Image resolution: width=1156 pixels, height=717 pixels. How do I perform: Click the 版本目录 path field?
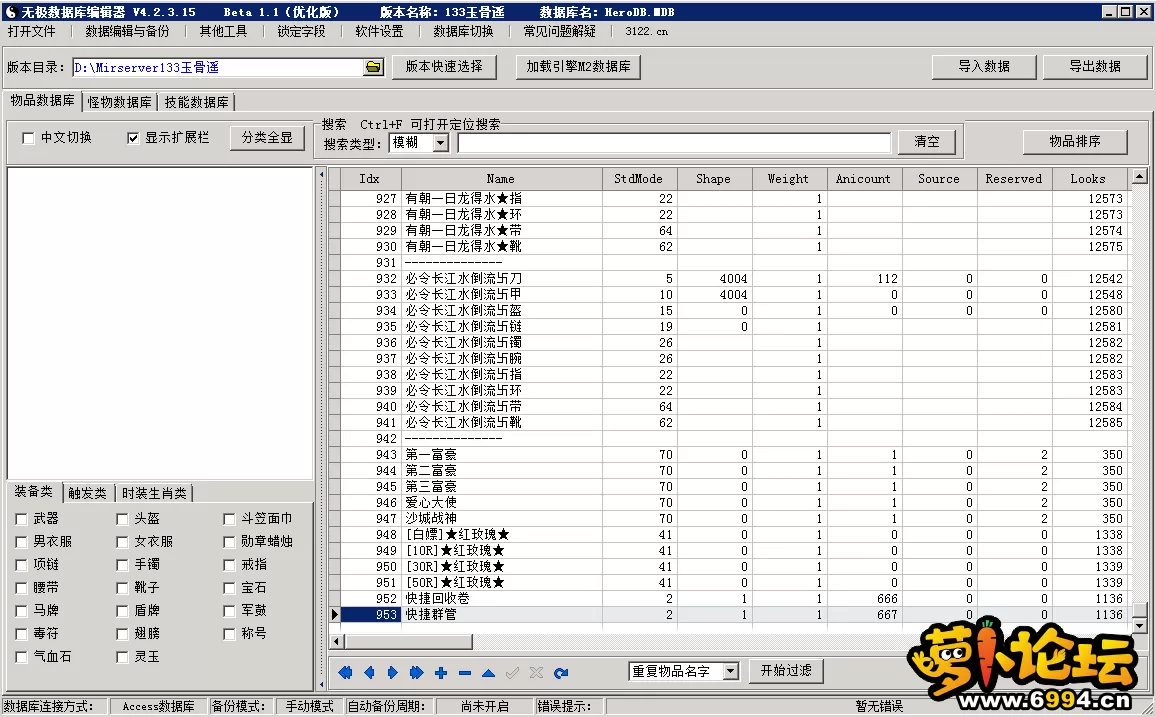pos(218,67)
